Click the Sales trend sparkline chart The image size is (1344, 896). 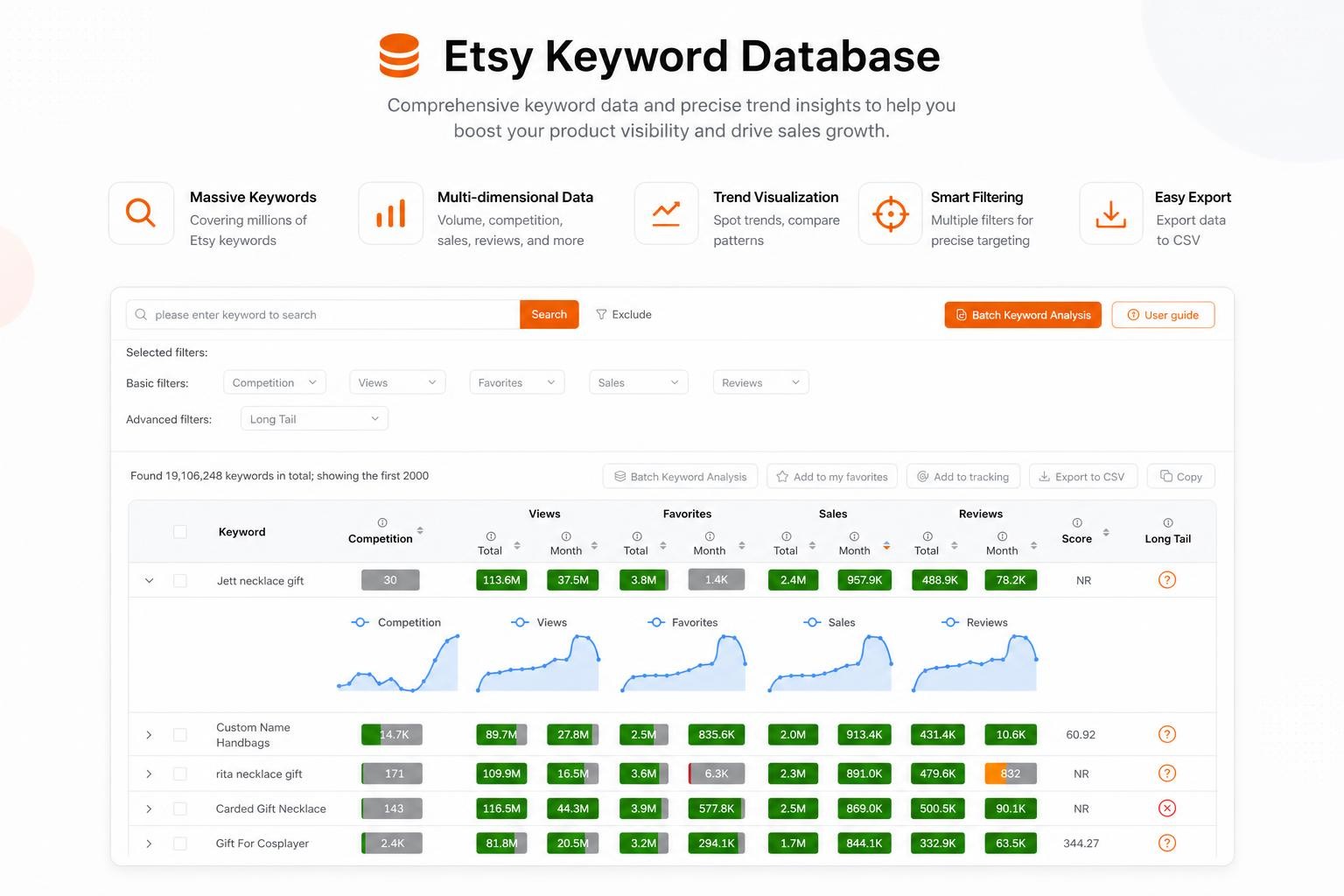tap(830, 663)
